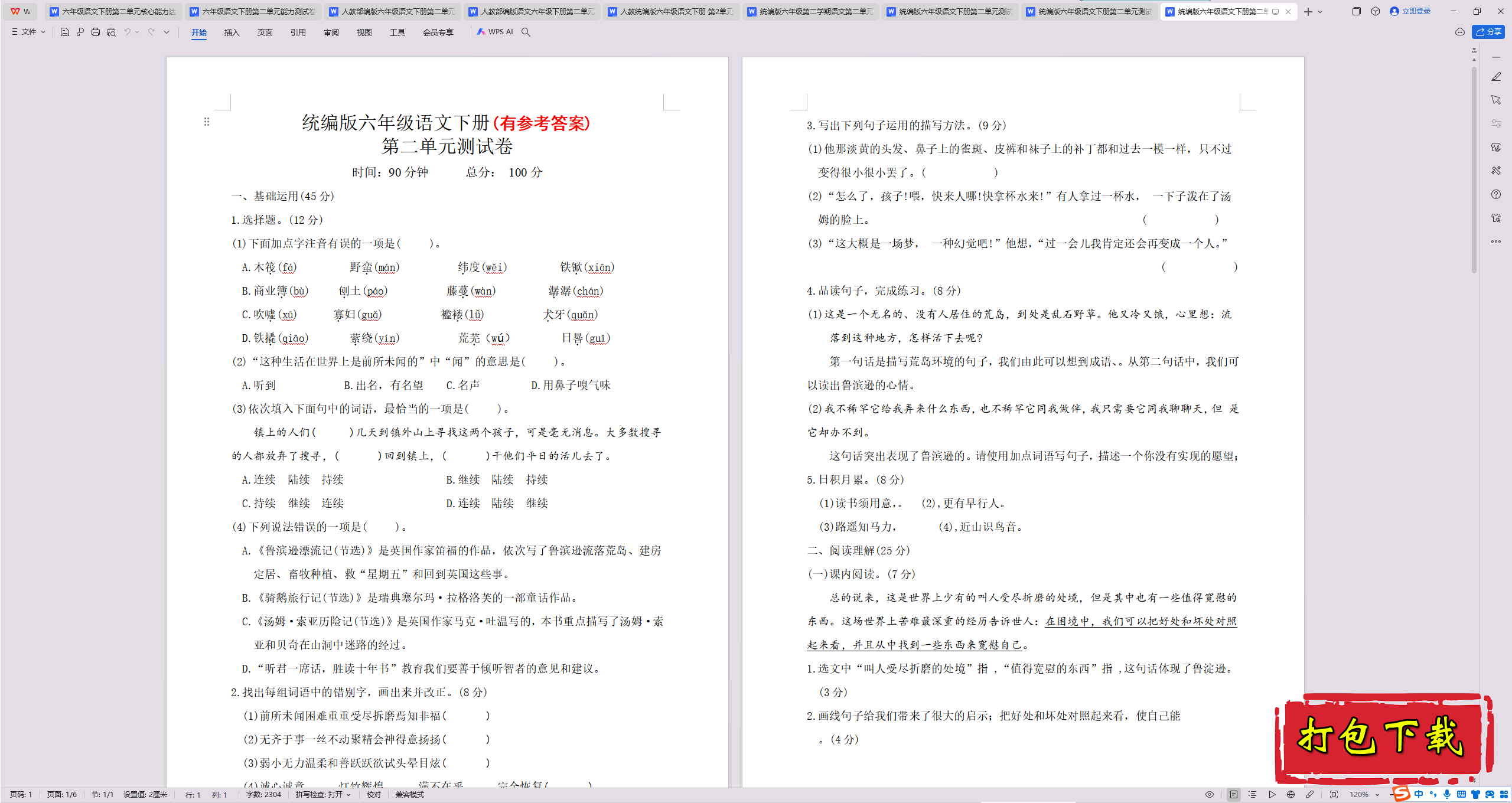This screenshot has width=1512, height=803.
Task: Toggle eye-protection mode eye icon
Action: click(1210, 795)
